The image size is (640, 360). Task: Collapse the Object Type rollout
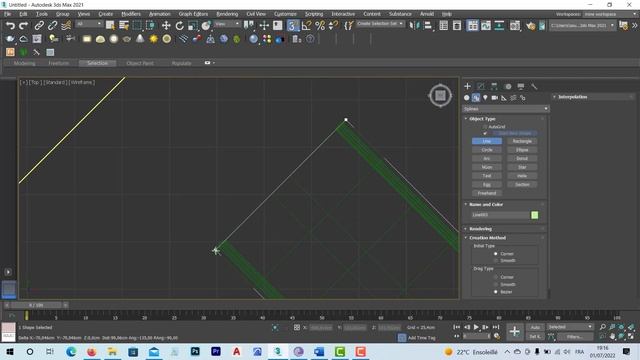click(x=482, y=119)
